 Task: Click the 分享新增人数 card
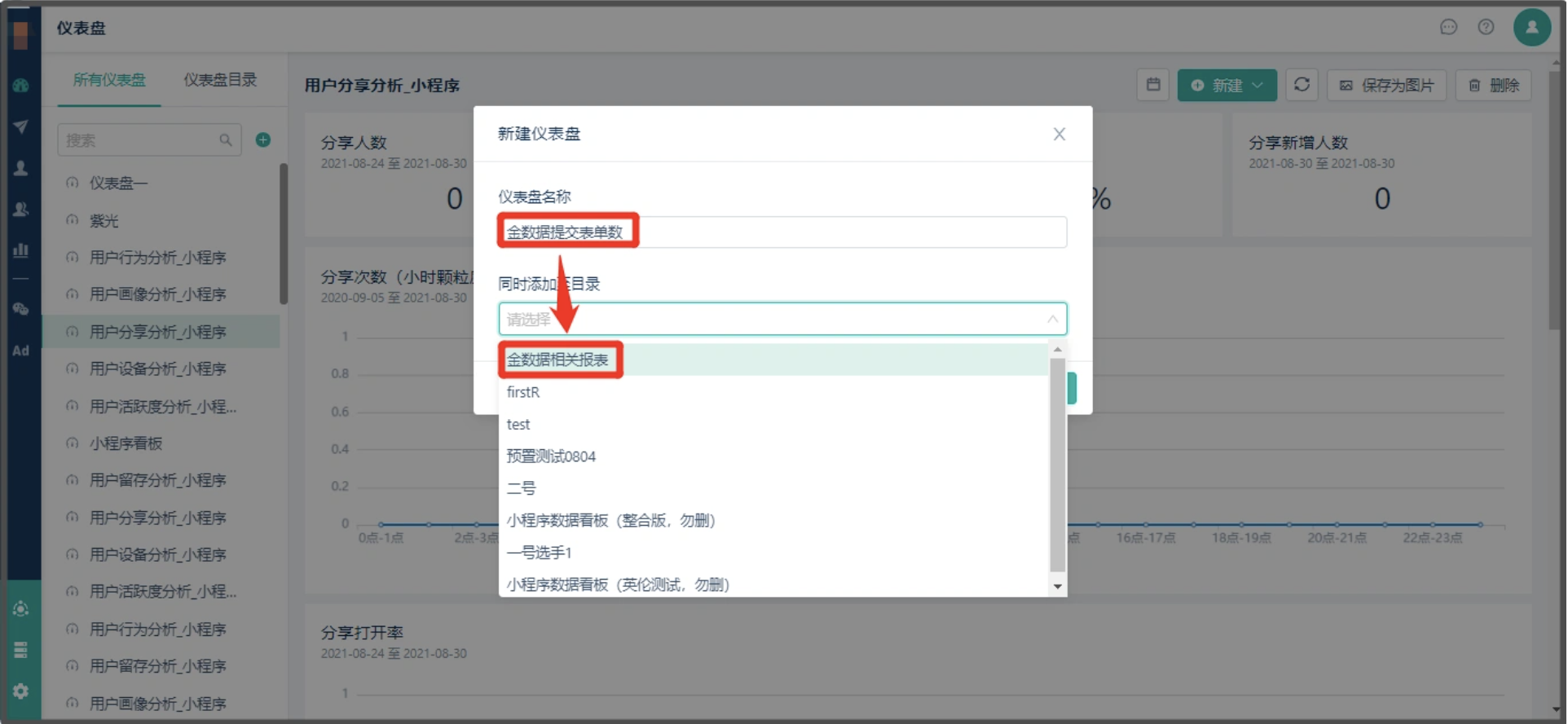[1381, 176]
